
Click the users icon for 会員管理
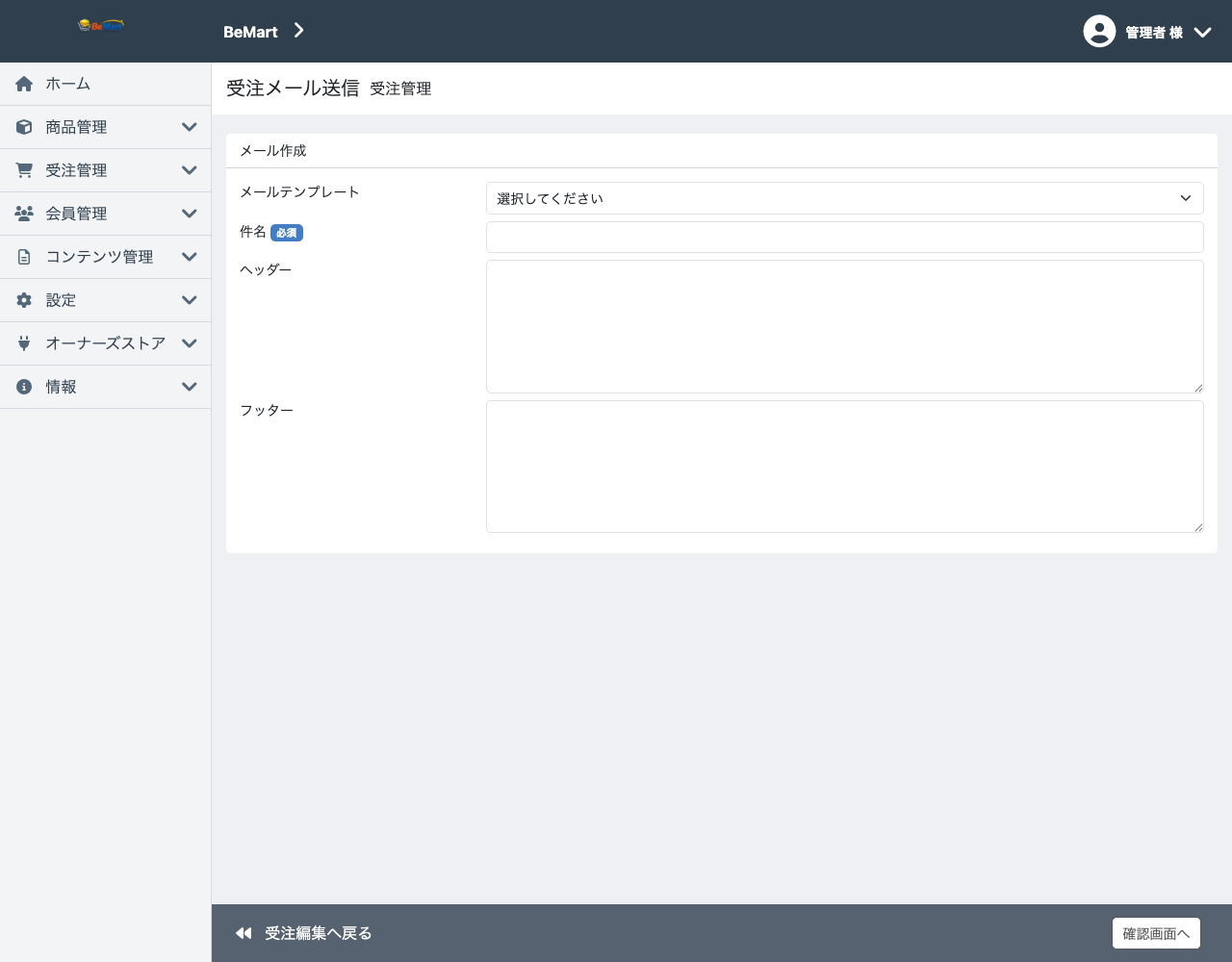[24, 214]
